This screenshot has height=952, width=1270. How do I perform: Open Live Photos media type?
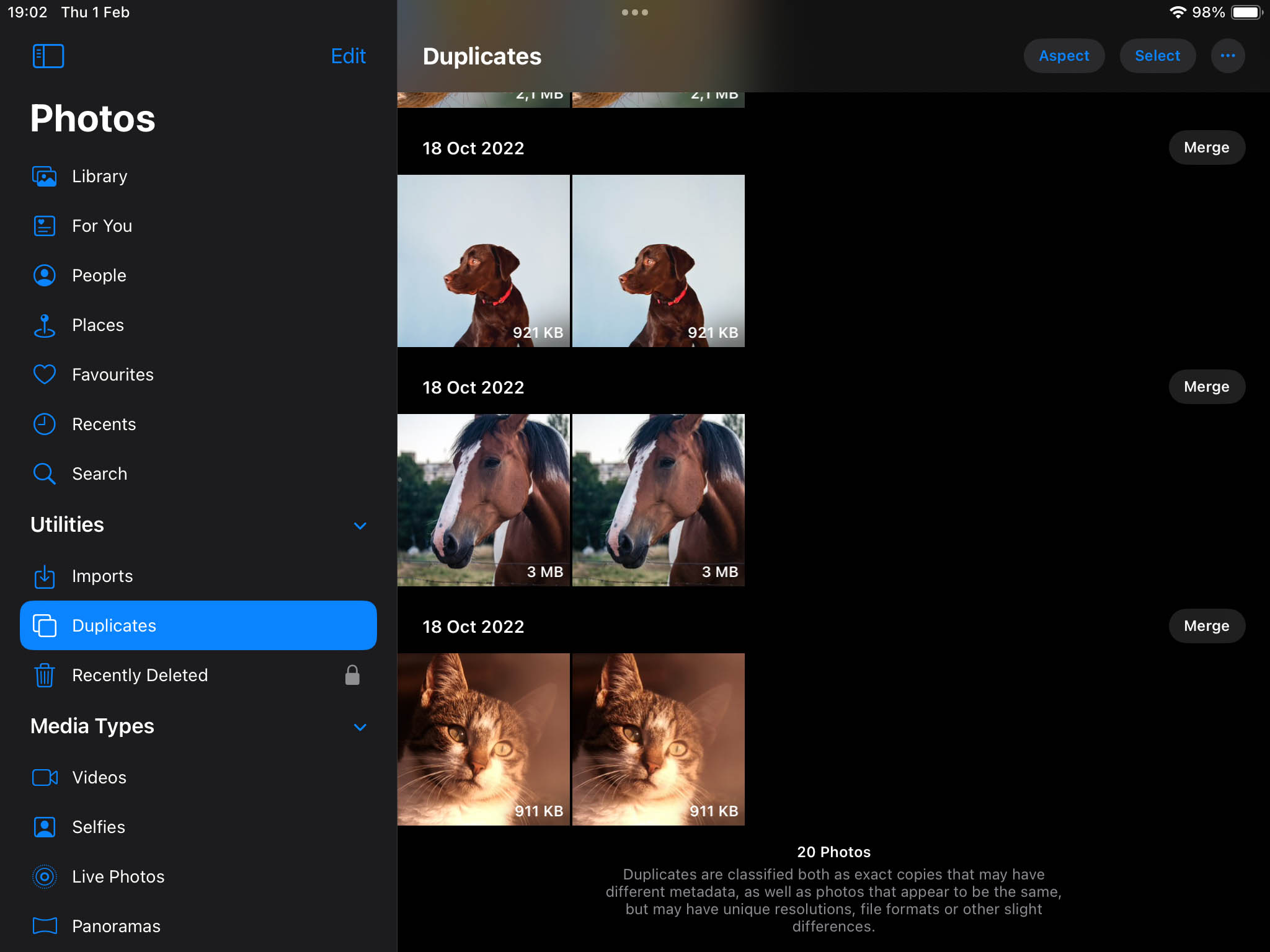pos(118,876)
